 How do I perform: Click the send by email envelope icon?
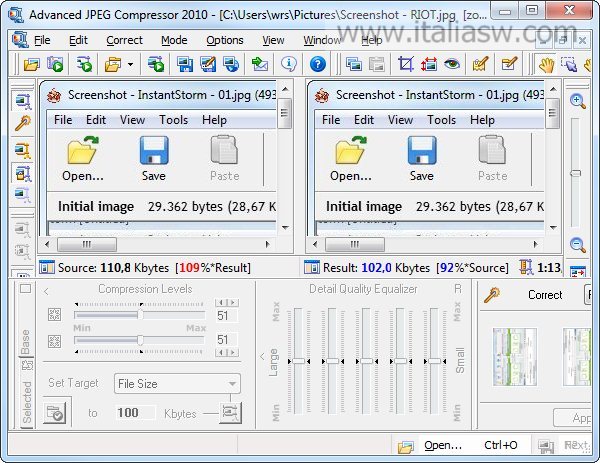[x=260, y=64]
